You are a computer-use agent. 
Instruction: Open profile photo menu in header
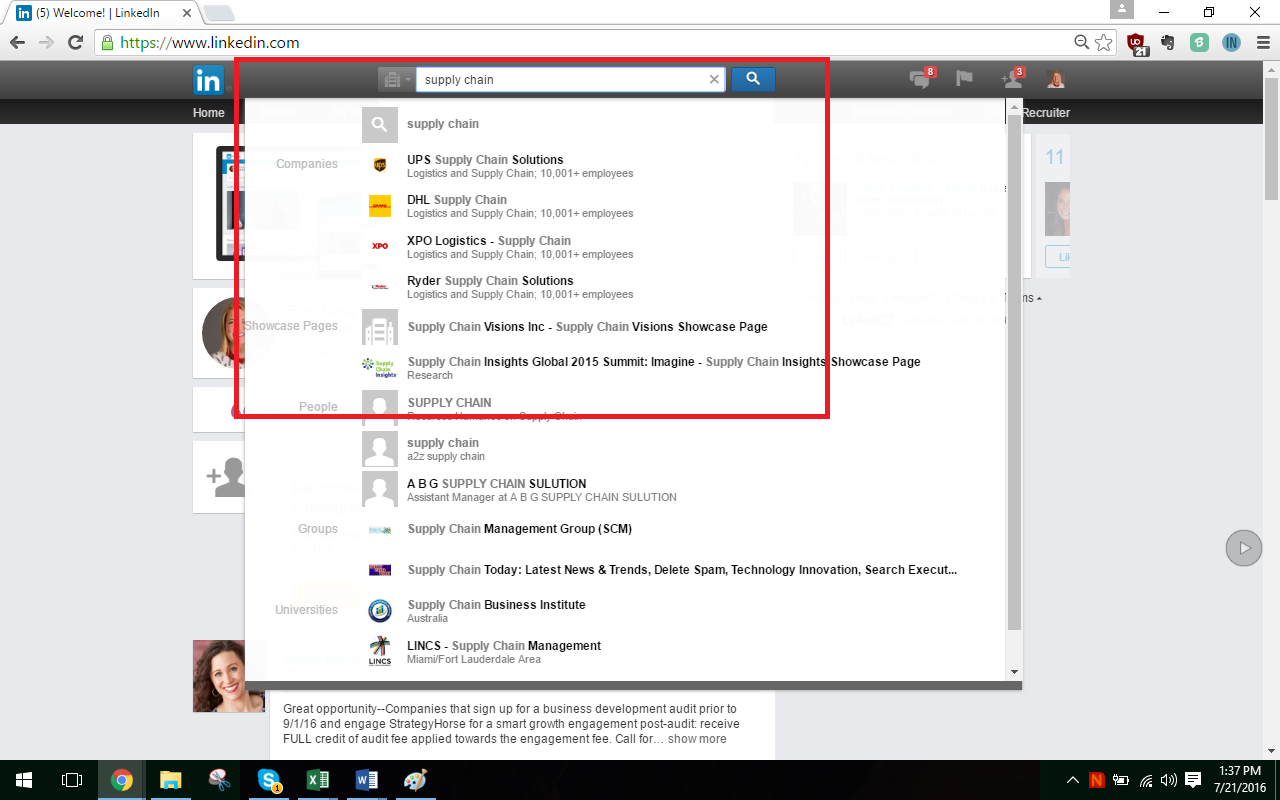[x=1055, y=79]
